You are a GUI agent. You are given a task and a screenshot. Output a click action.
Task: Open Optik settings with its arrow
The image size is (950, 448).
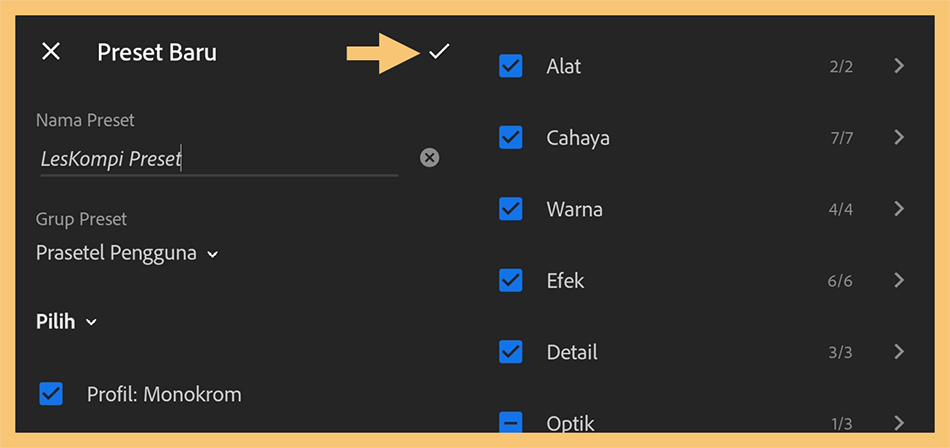tap(899, 423)
